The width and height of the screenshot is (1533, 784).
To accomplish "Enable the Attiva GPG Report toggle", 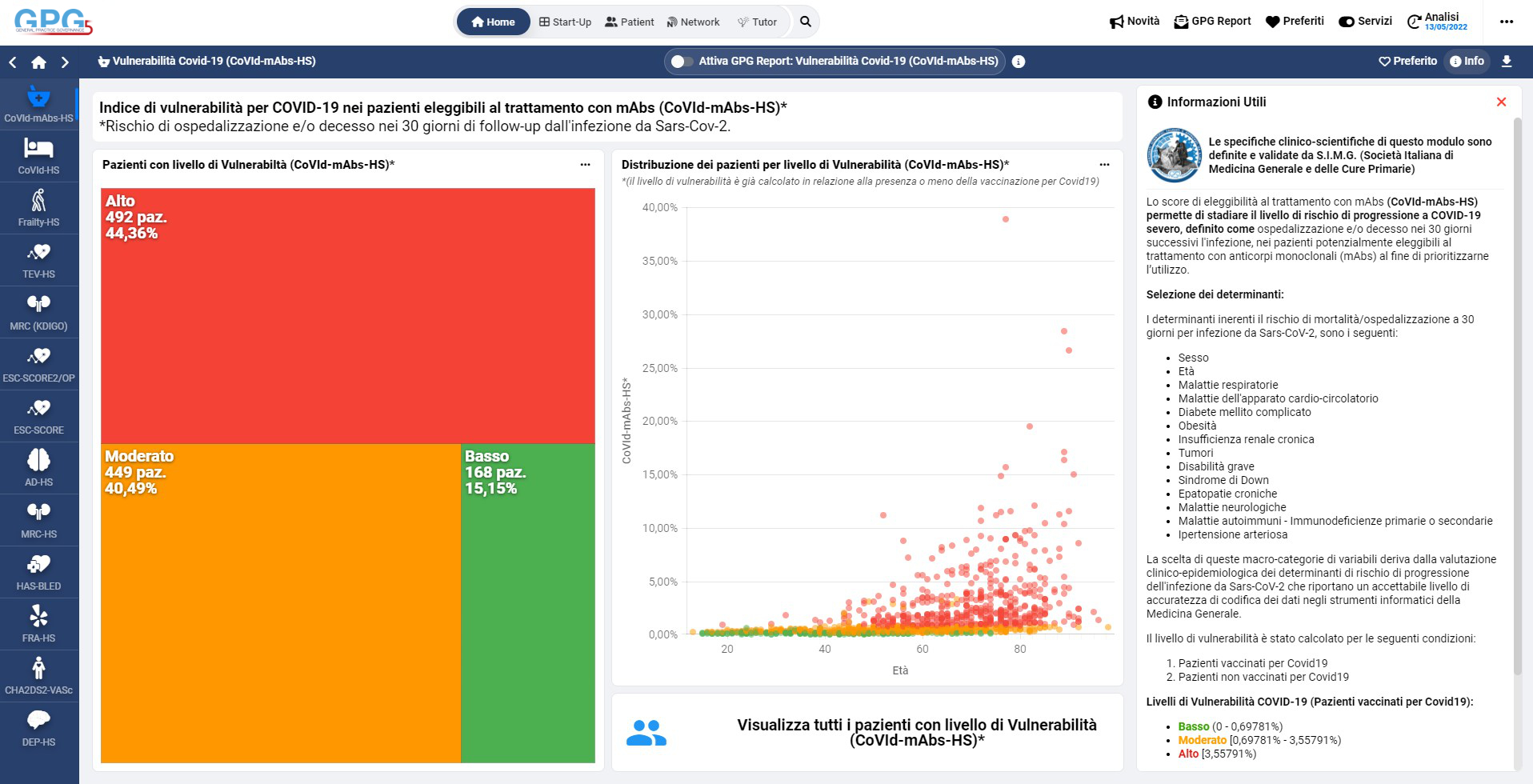I will click(682, 62).
